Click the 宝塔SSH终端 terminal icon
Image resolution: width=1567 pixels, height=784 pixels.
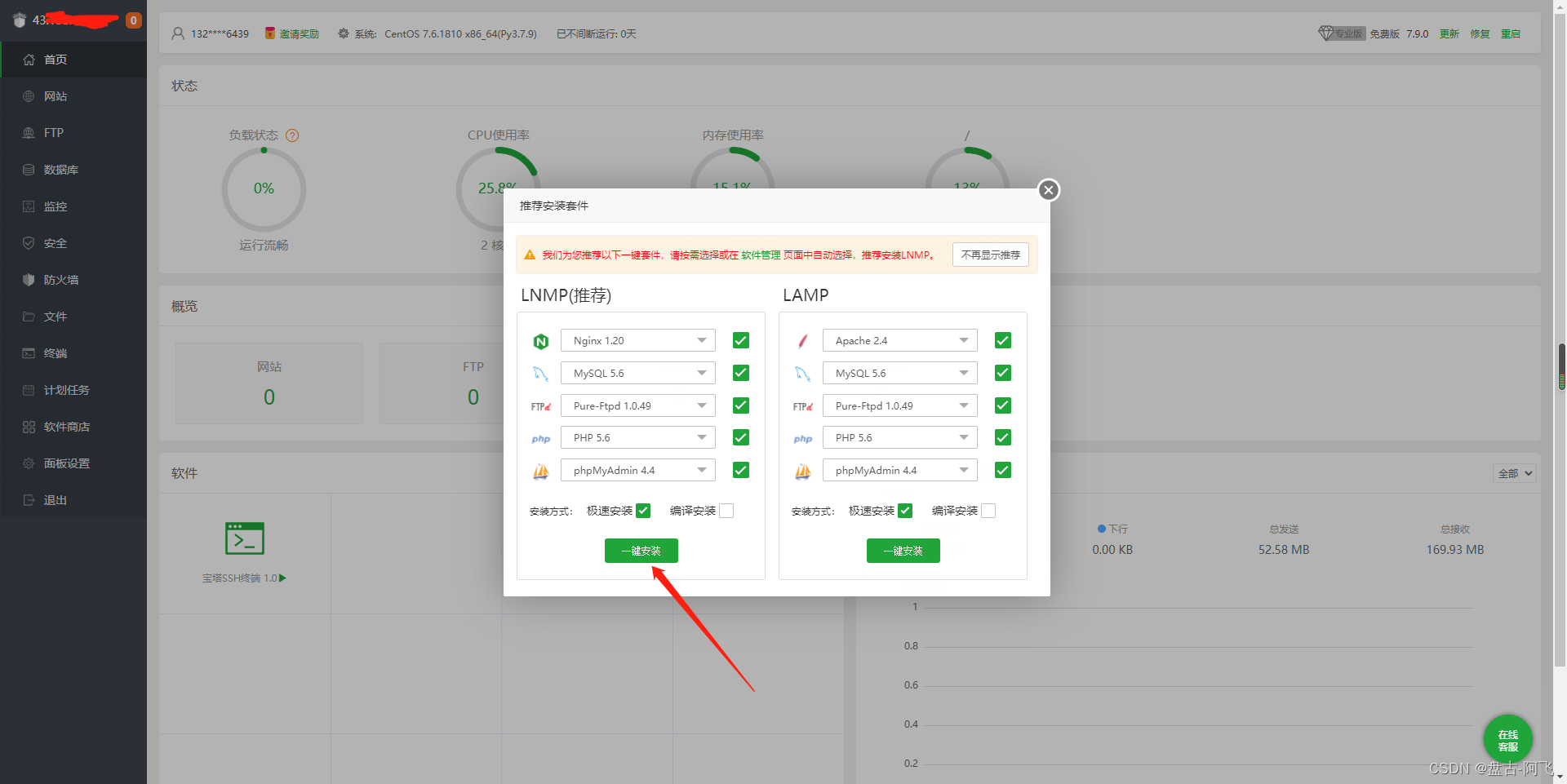pos(245,538)
